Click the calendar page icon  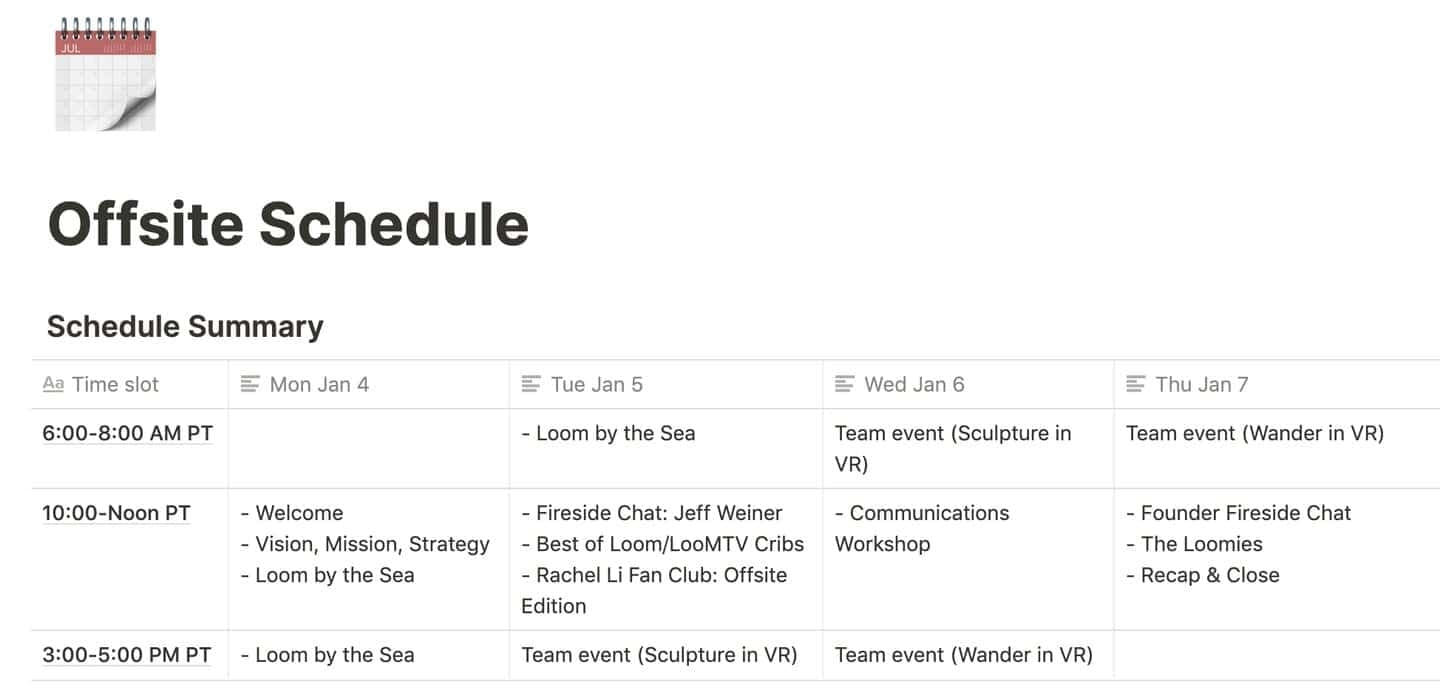pos(105,75)
